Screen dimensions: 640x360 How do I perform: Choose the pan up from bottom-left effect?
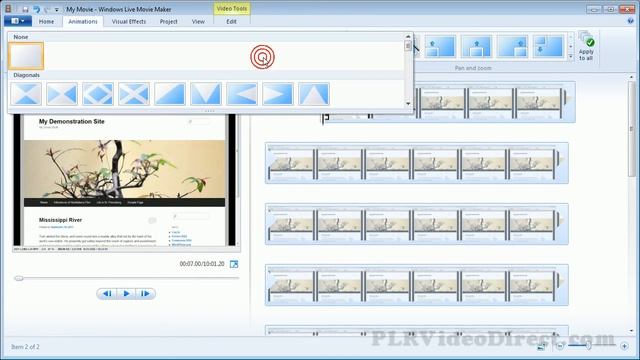(440, 47)
